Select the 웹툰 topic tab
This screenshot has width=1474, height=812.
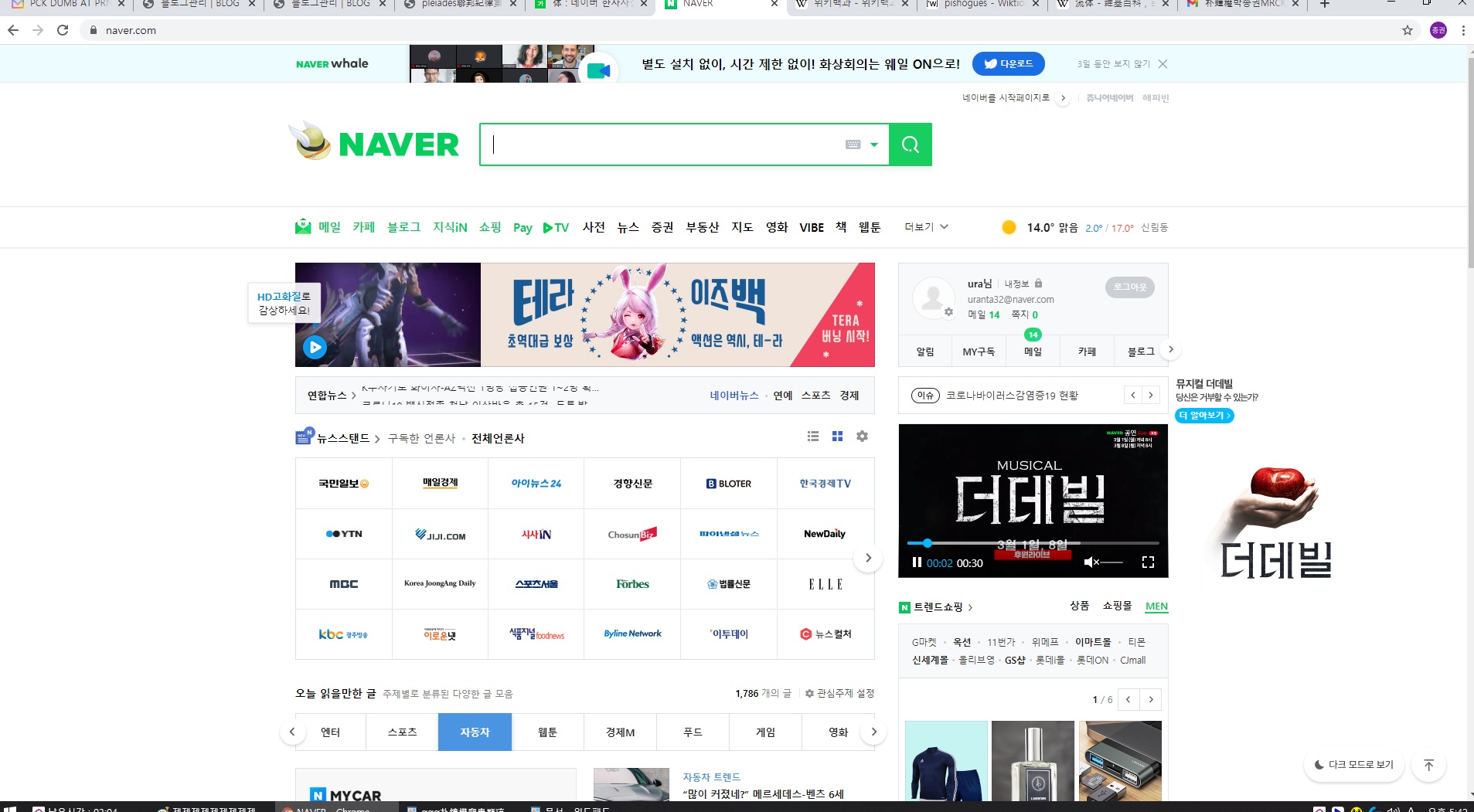coord(547,732)
